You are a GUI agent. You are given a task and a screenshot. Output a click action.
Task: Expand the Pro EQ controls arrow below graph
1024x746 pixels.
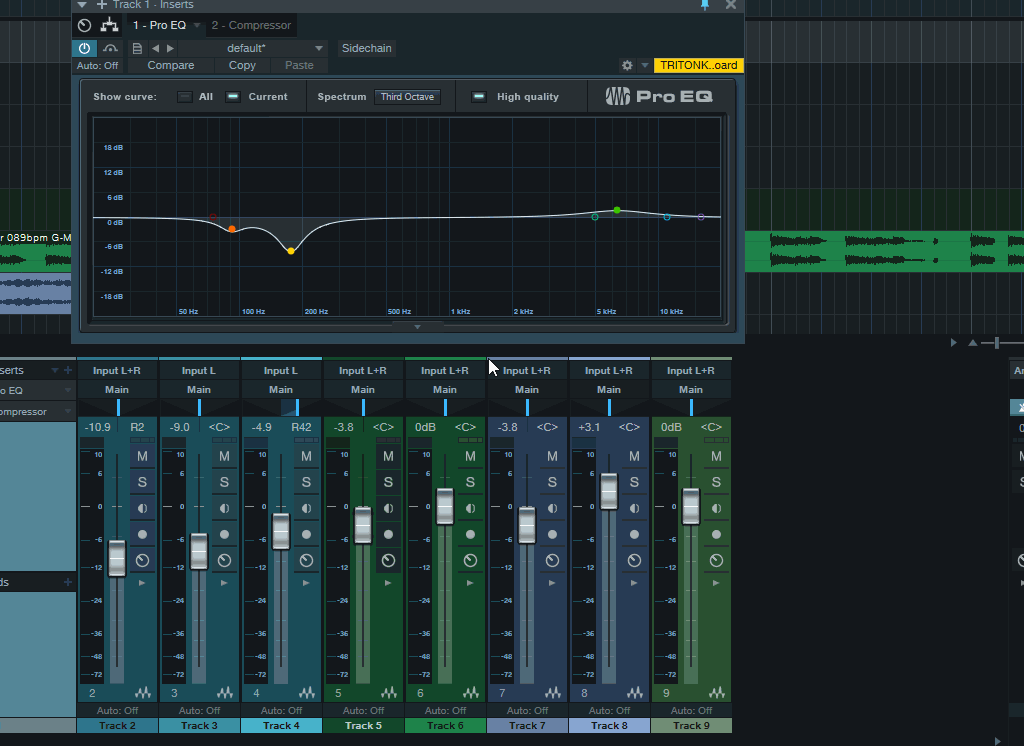tap(417, 327)
